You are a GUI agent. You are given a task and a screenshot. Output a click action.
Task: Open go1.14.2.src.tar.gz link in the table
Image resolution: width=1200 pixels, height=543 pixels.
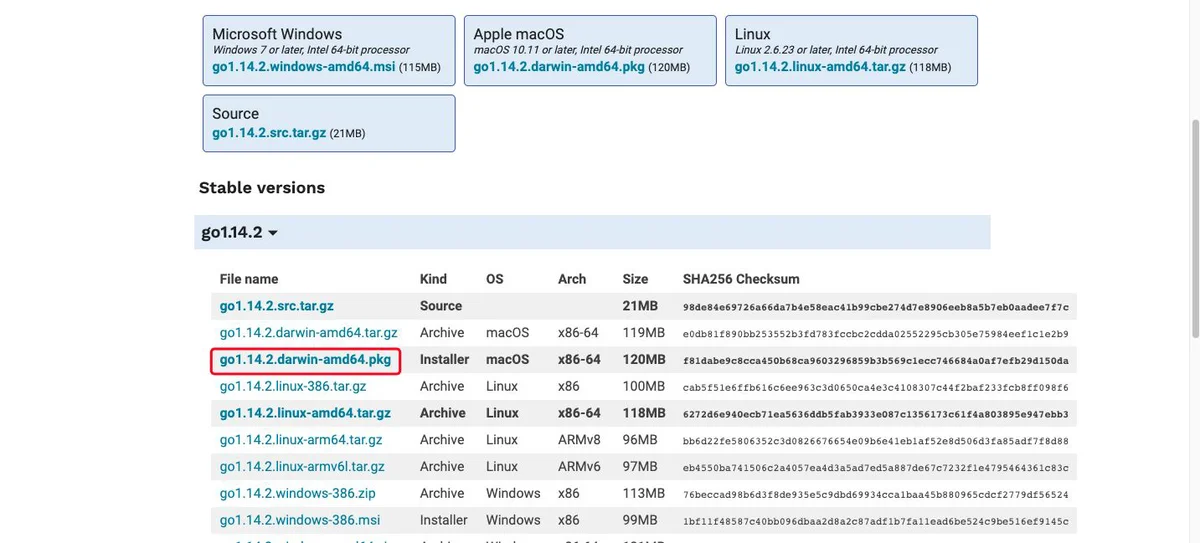pyautogui.click(x=276, y=306)
